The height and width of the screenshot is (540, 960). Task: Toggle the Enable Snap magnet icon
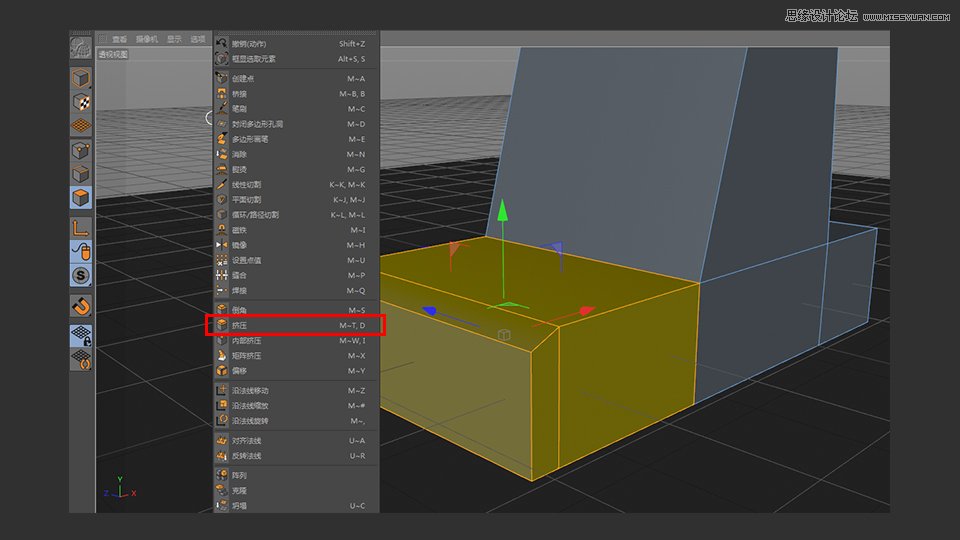[x=82, y=305]
